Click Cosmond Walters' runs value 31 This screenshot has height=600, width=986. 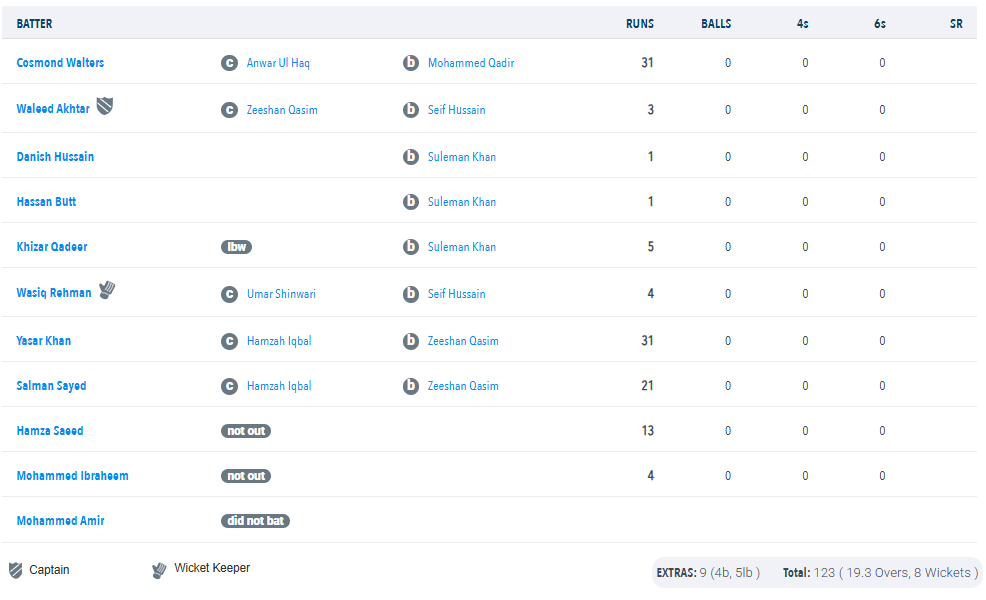[x=647, y=63]
